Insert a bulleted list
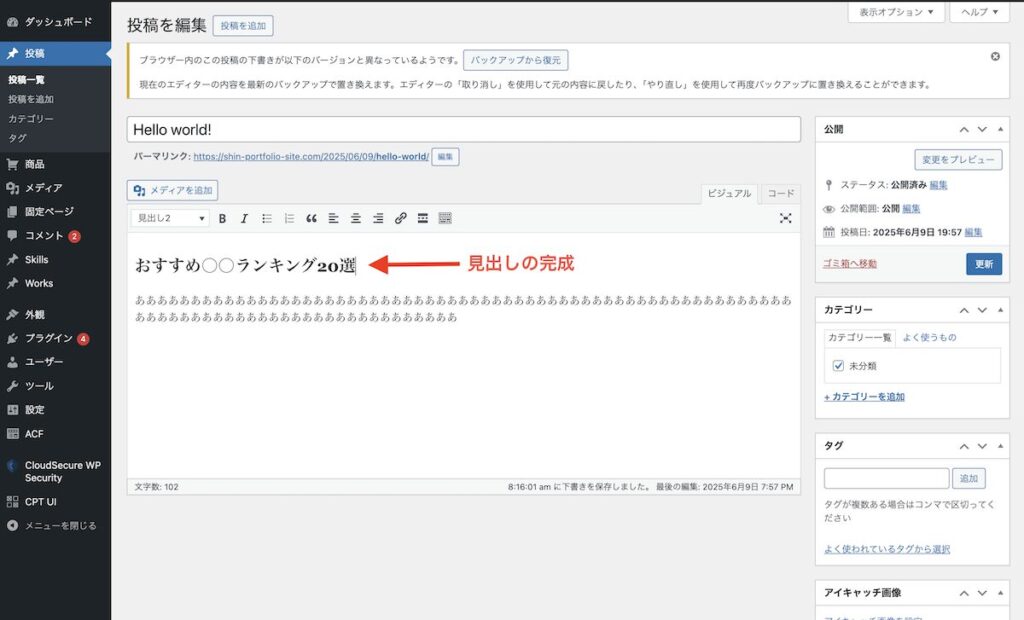The width and height of the screenshot is (1024, 620). tap(265, 218)
